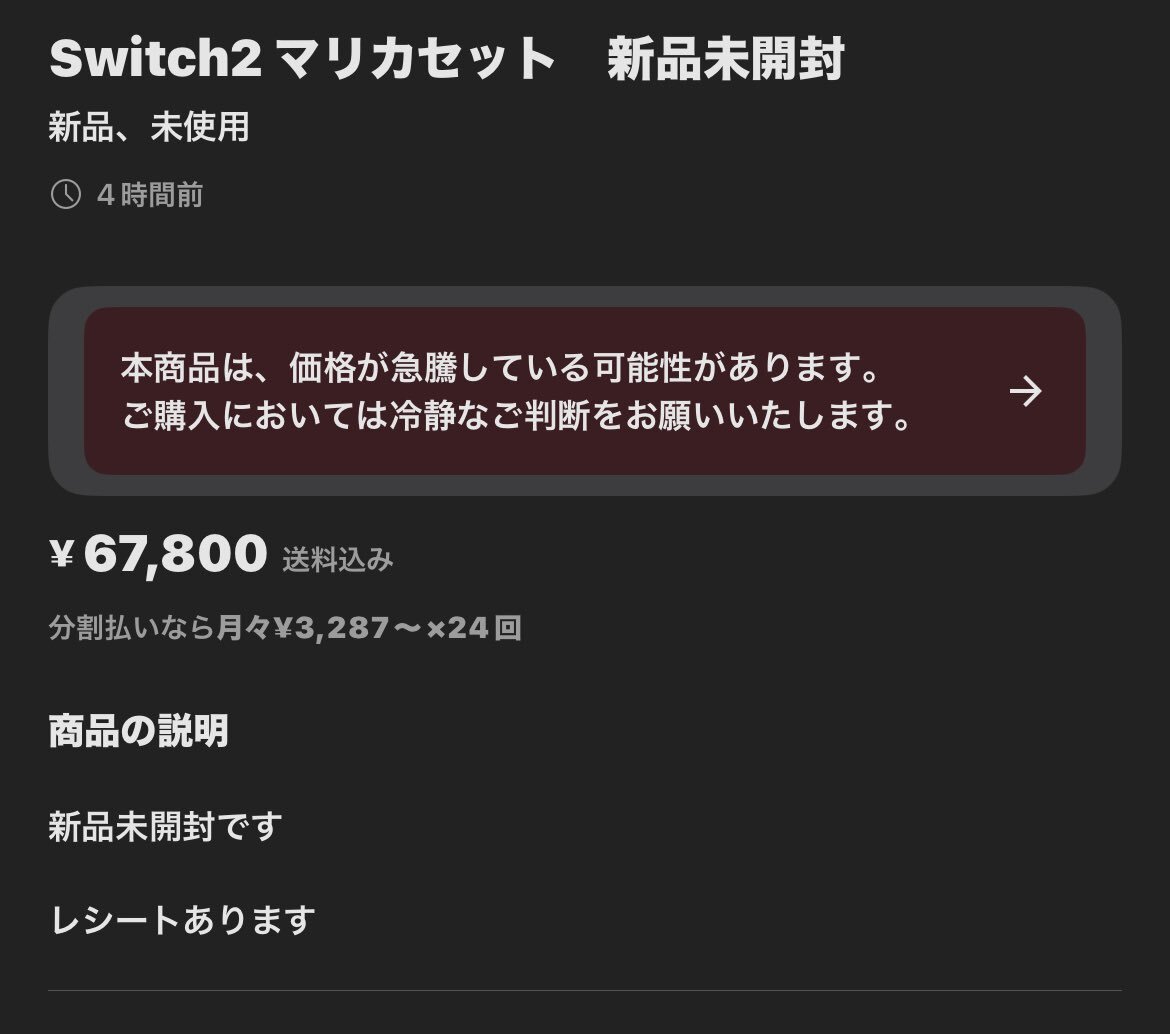Click the gray border around warning banner

tap(584, 297)
